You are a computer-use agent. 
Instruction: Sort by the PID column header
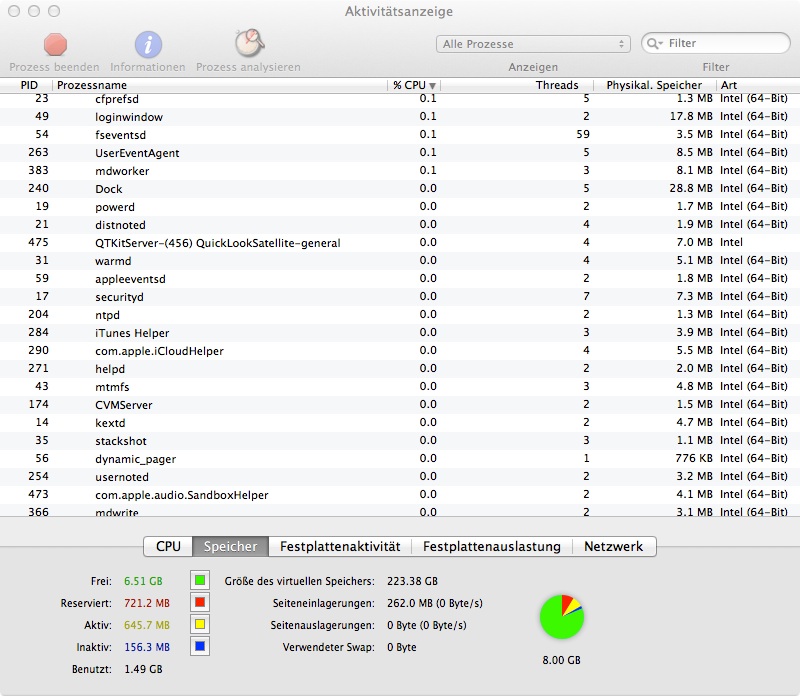coord(27,85)
